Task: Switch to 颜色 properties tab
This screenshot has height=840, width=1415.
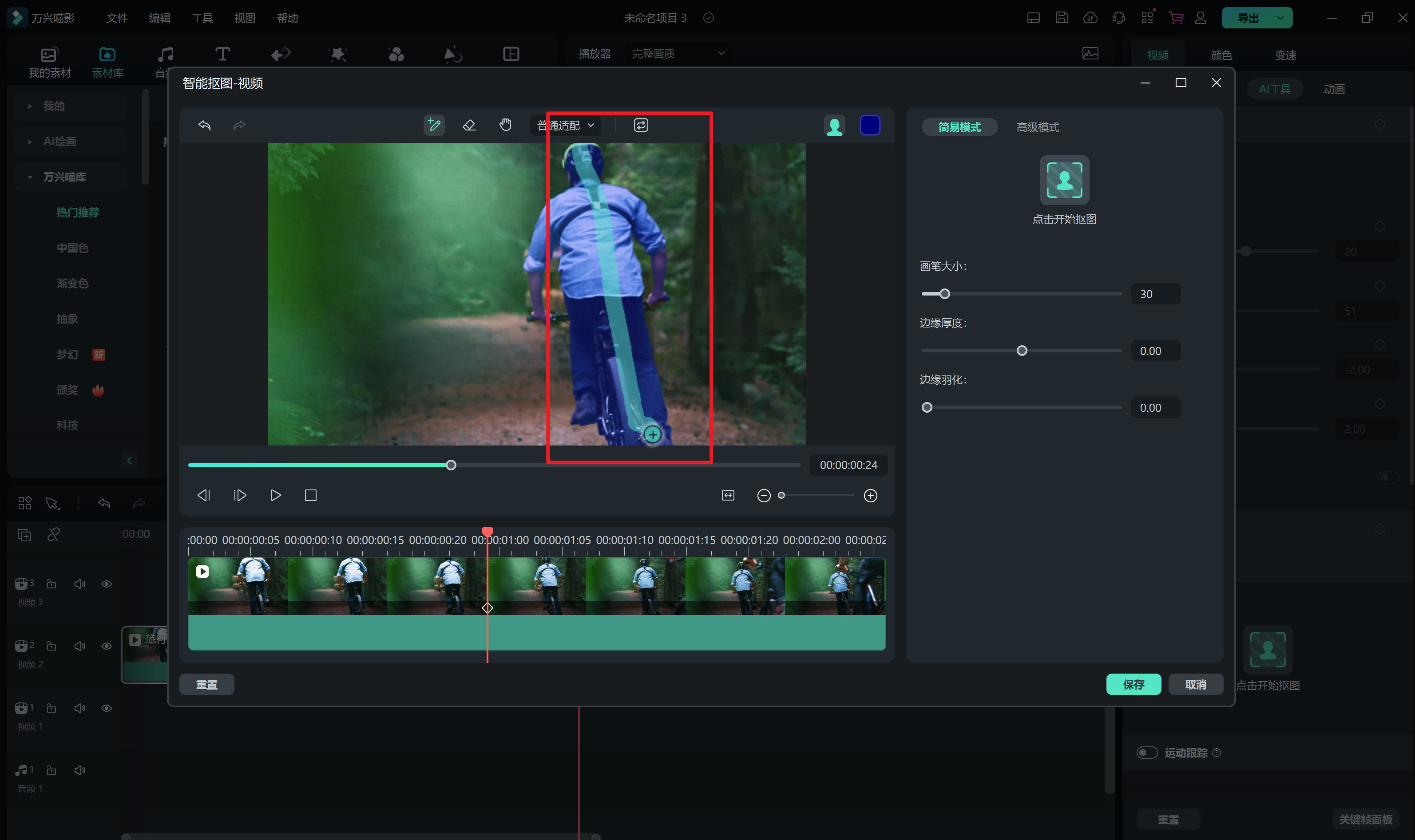Action: point(1221,55)
